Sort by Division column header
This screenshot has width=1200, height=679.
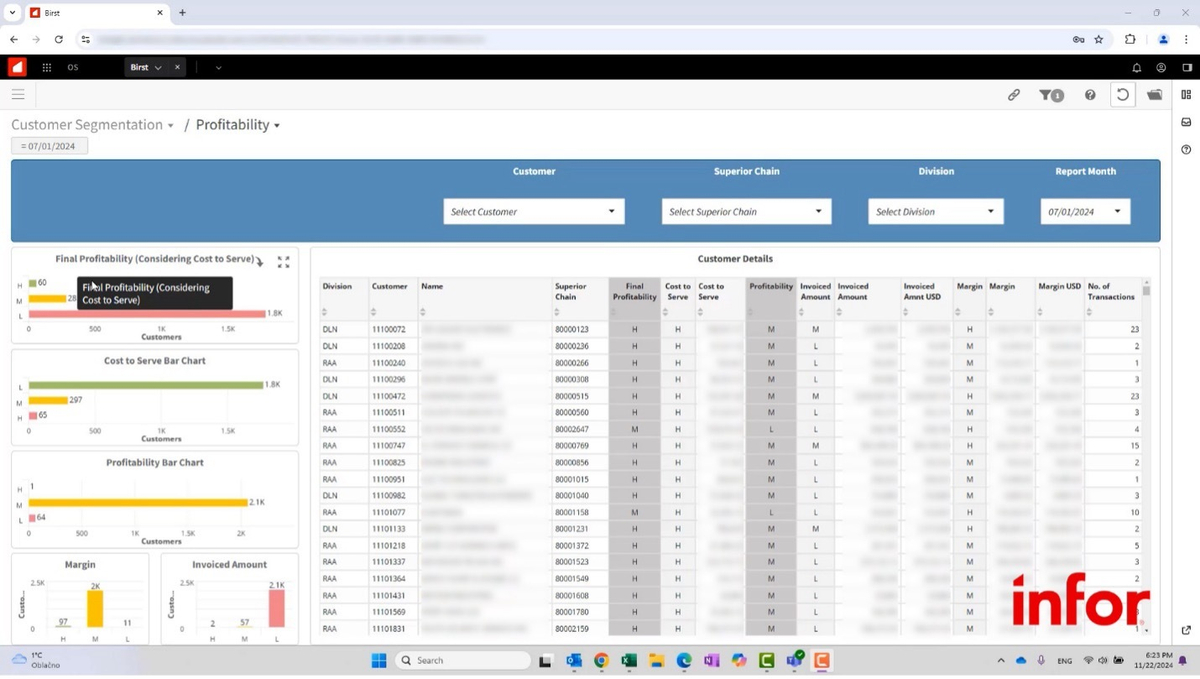pyautogui.click(x=337, y=286)
